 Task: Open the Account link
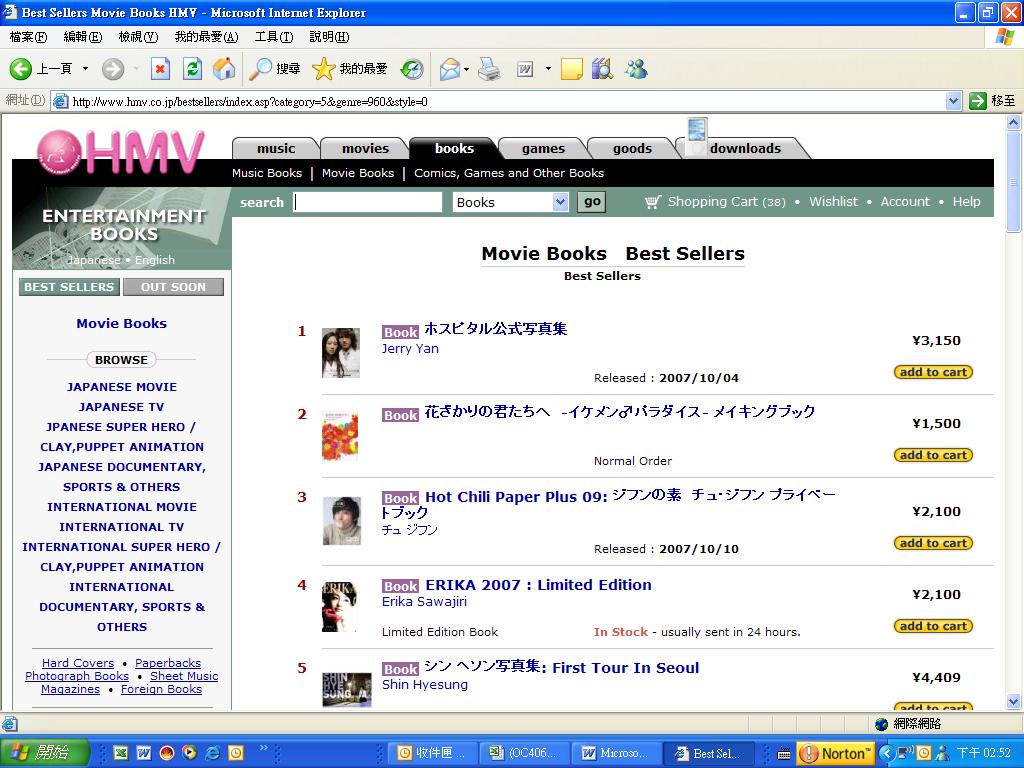click(x=904, y=202)
